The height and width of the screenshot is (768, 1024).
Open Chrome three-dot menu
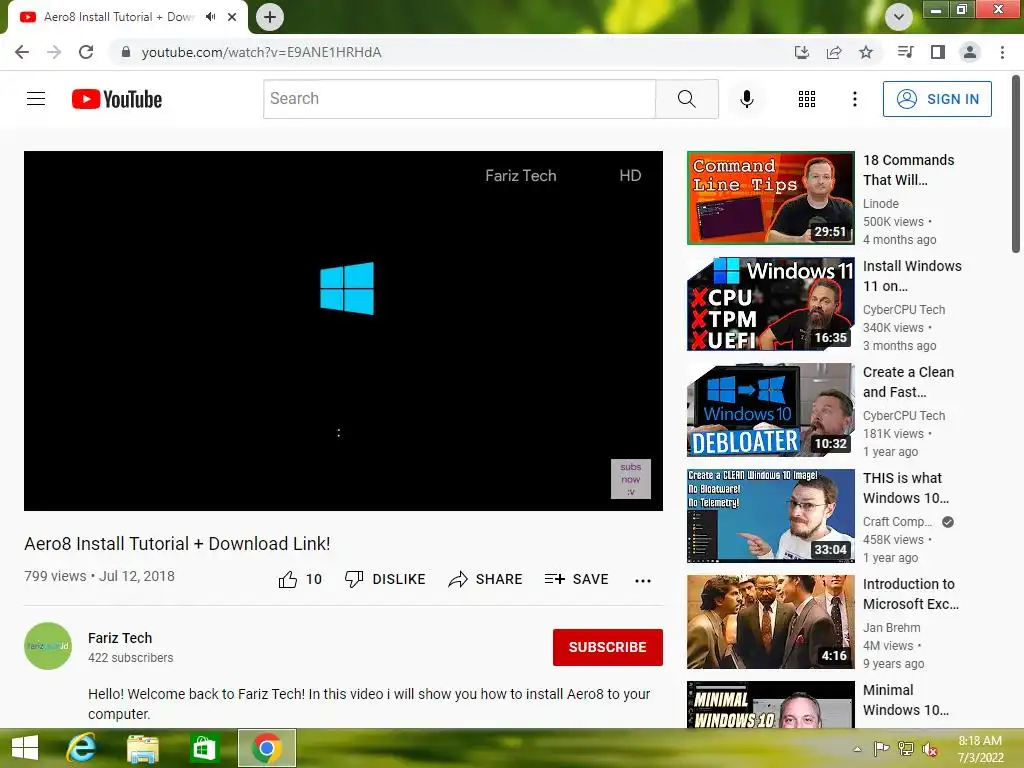1002,52
